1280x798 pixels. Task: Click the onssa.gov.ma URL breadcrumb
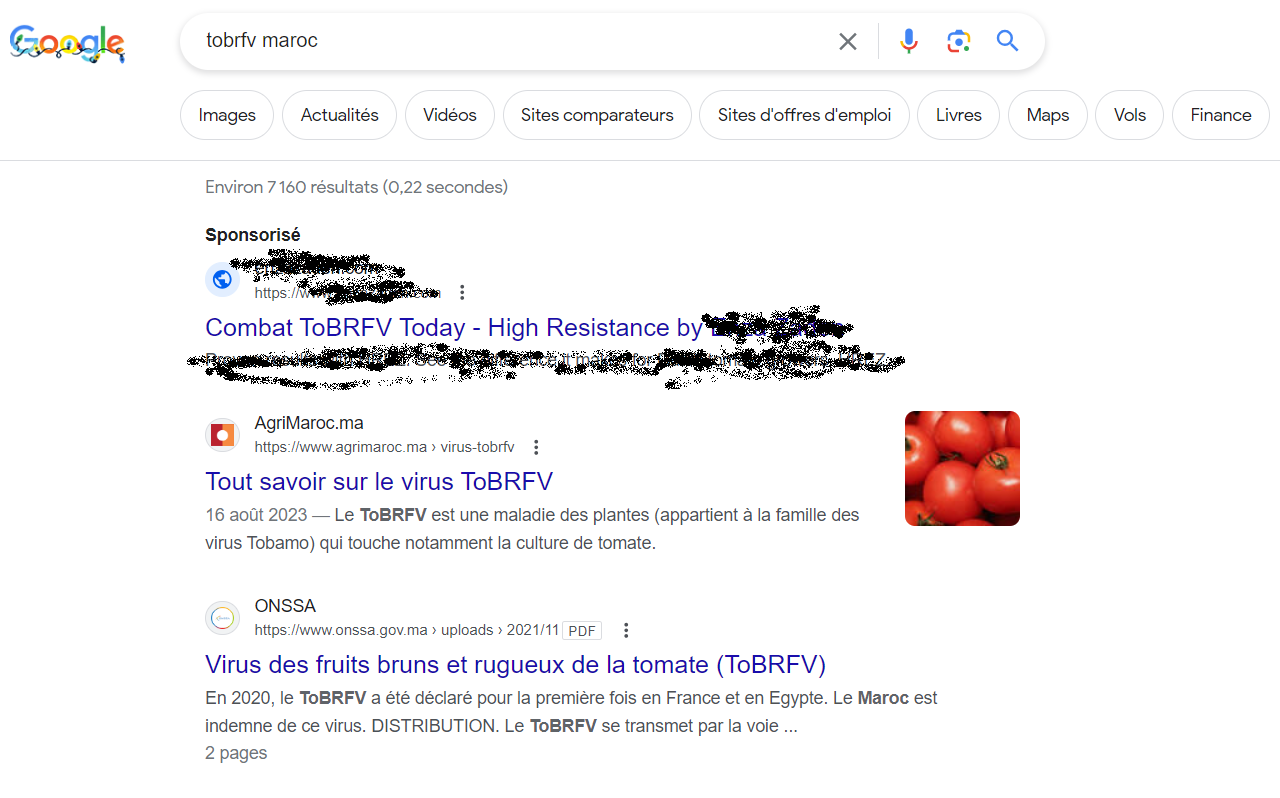tap(407, 630)
